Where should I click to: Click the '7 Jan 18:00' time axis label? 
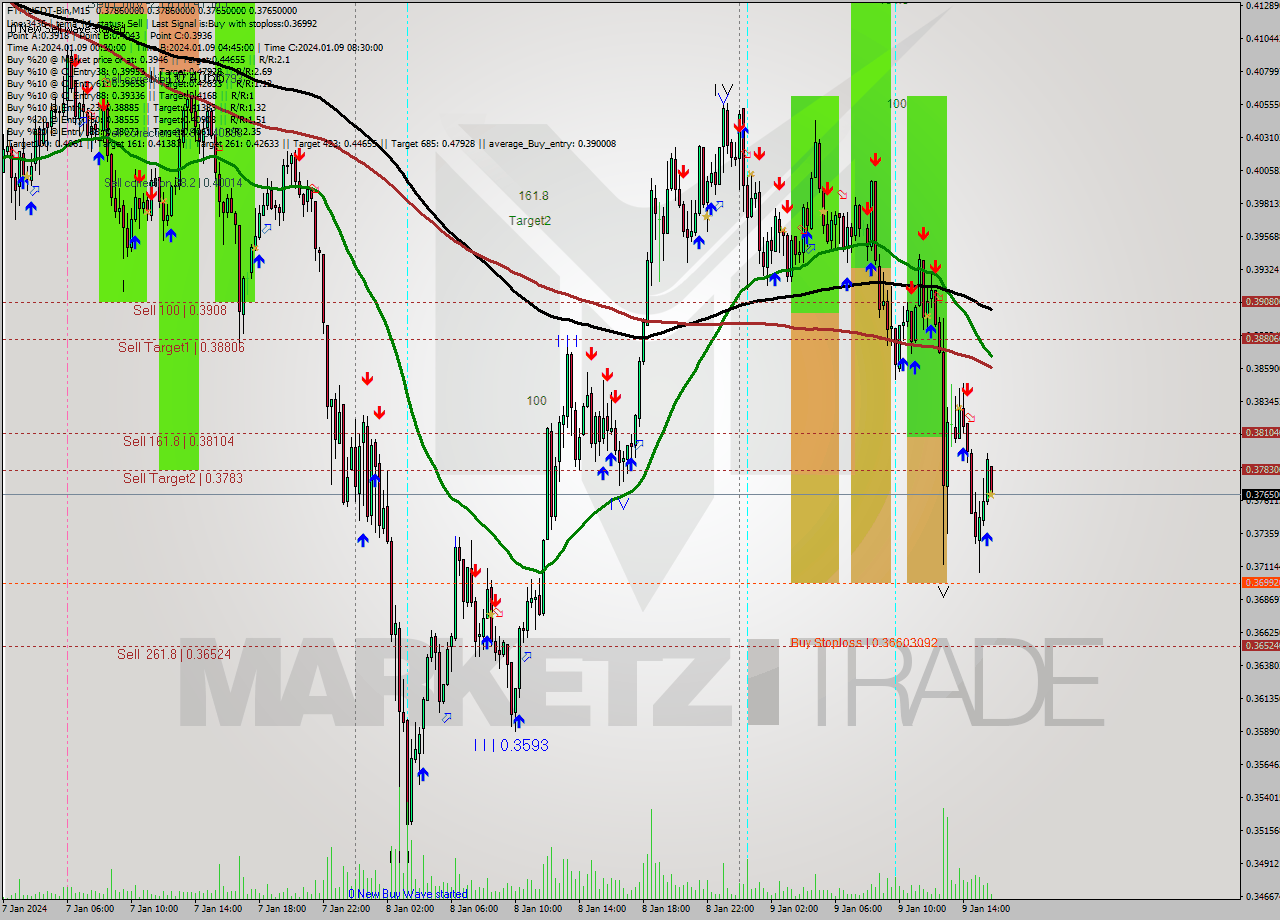281,910
